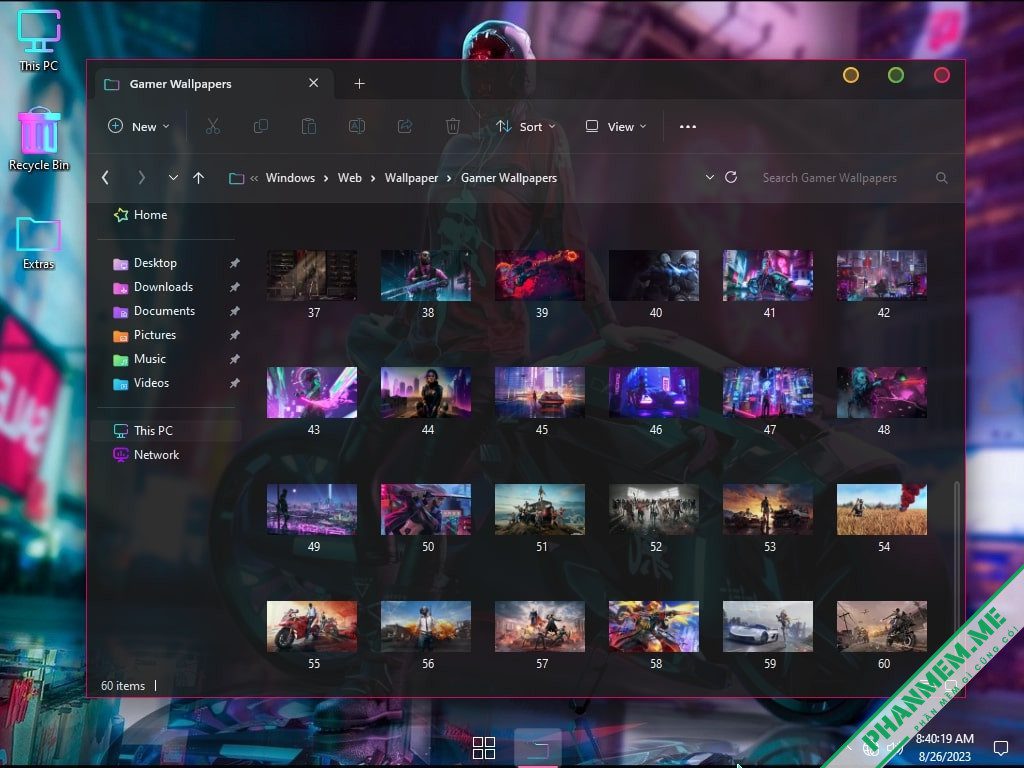
Task: Click the File Explorer taskbar icon
Action: click(538, 748)
